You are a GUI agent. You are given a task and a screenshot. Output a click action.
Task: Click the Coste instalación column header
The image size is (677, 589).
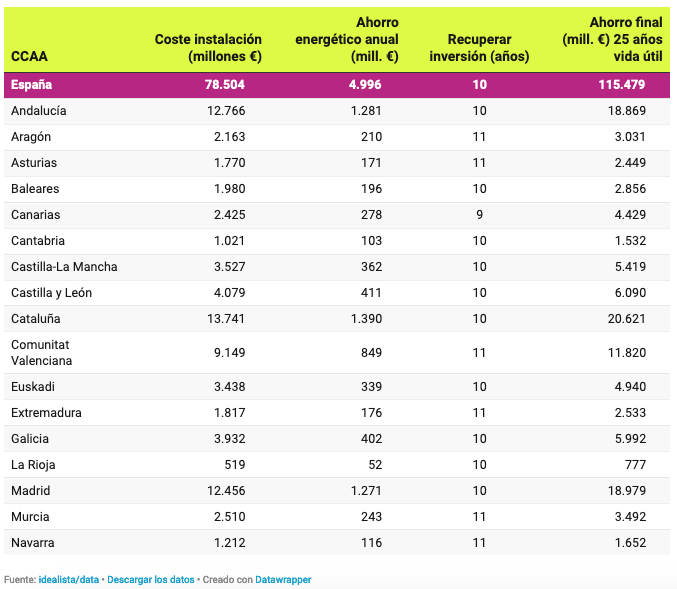point(208,48)
